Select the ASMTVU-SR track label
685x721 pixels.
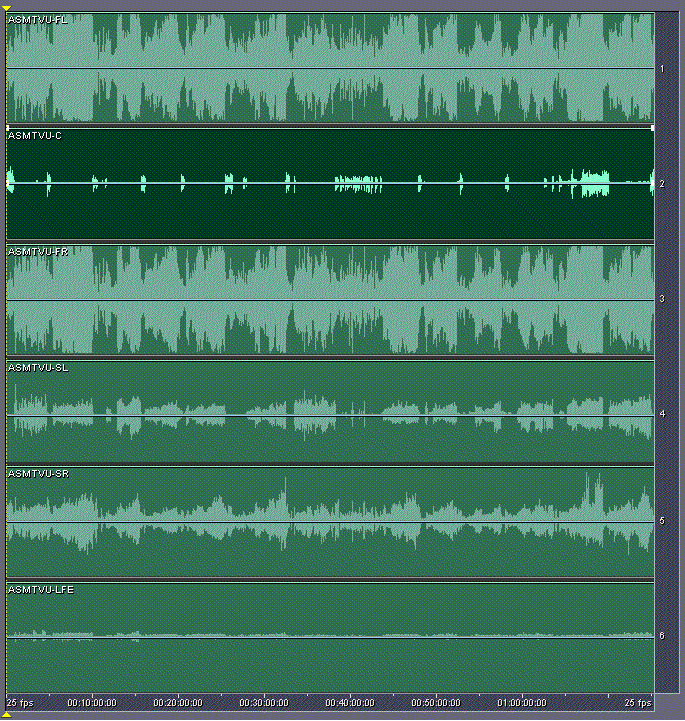pyautogui.click(x=39, y=474)
